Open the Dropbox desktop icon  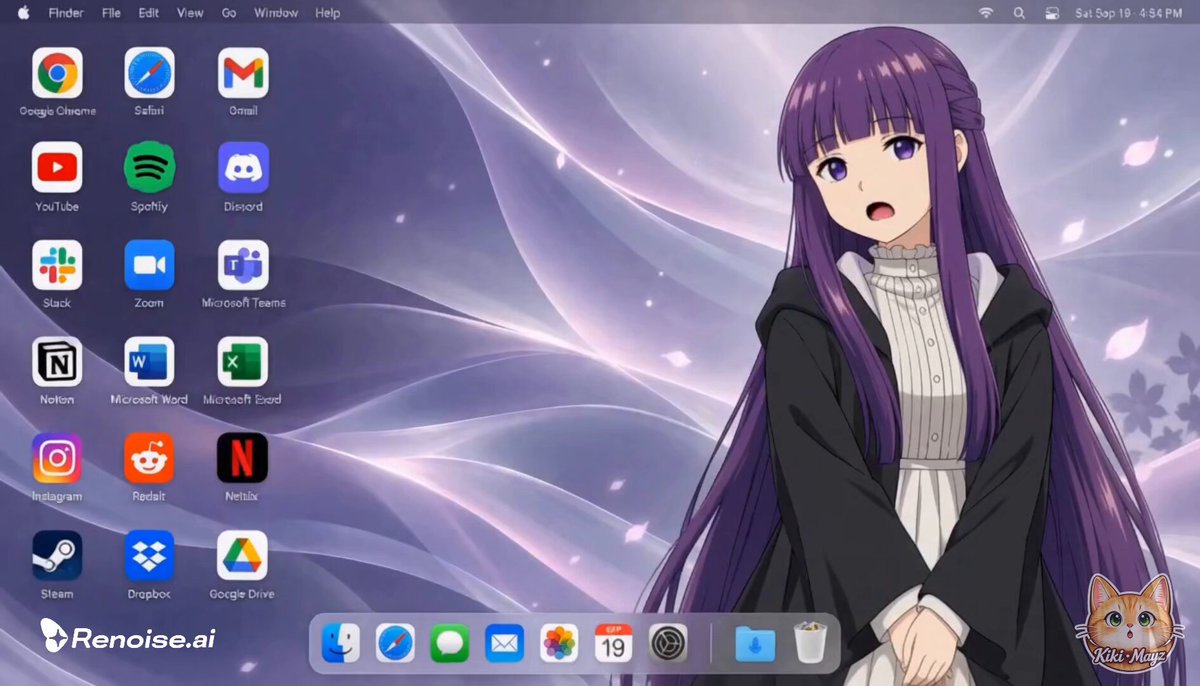point(149,555)
